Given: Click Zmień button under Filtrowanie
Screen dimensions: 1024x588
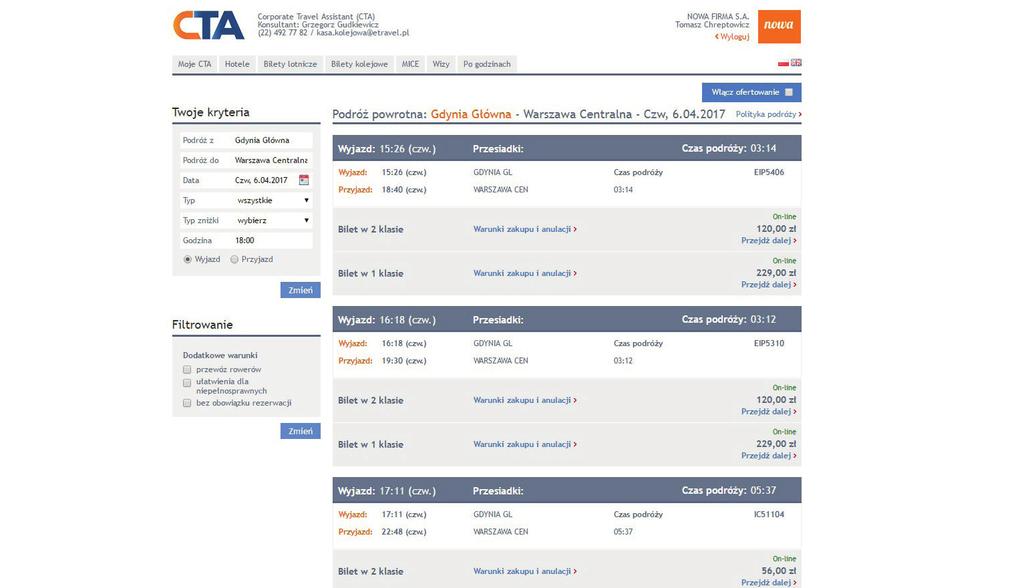Looking at the screenshot, I should coord(300,431).
